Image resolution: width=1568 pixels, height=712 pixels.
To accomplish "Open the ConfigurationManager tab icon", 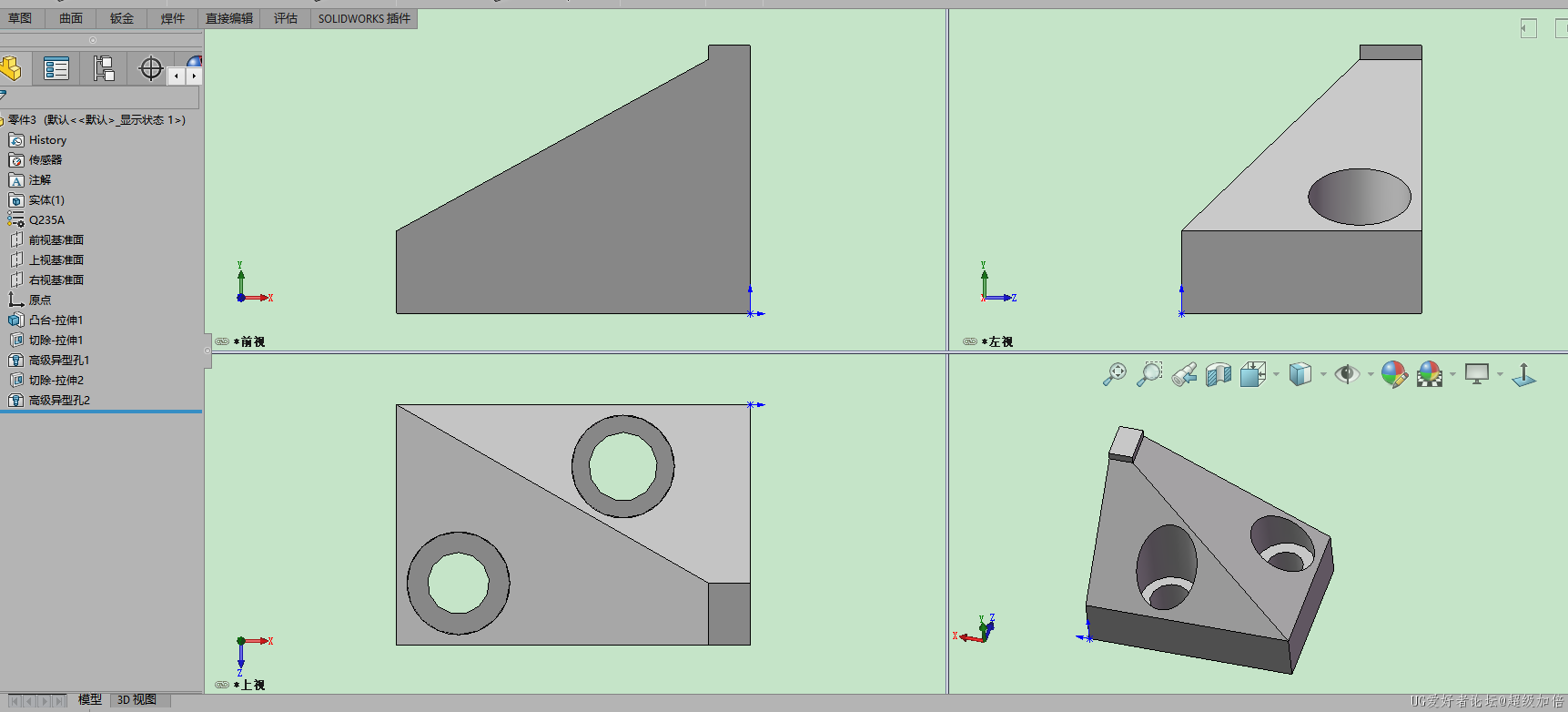I will click(x=104, y=68).
